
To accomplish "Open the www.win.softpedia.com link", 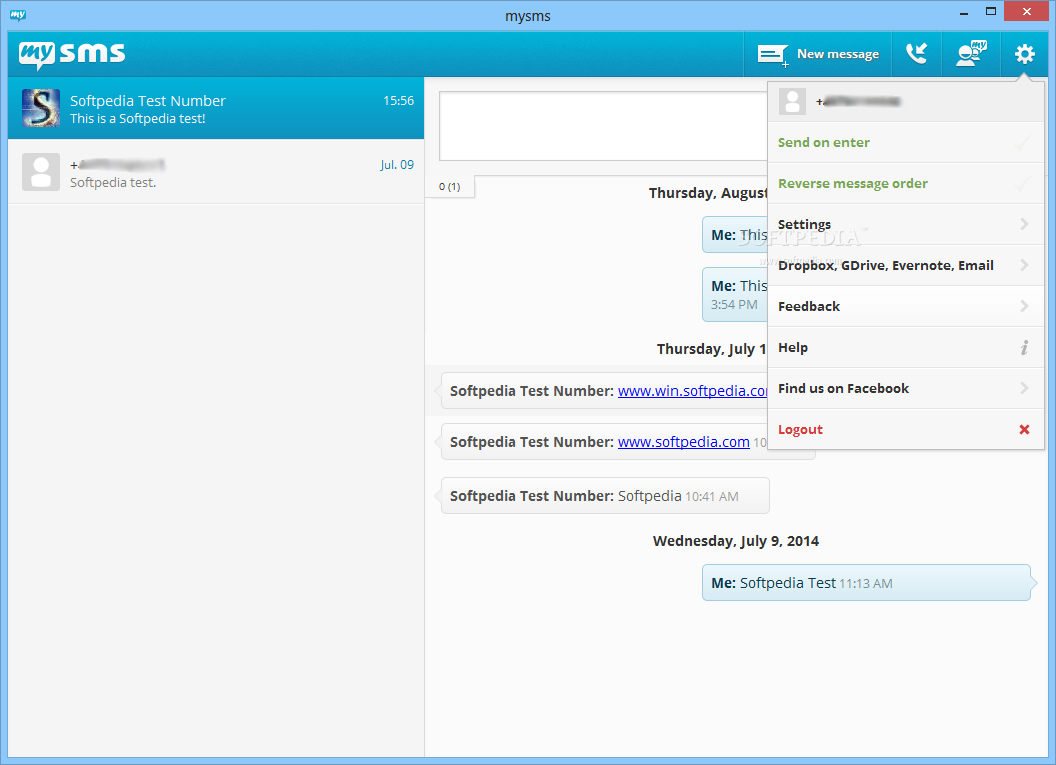I will (x=692, y=391).
